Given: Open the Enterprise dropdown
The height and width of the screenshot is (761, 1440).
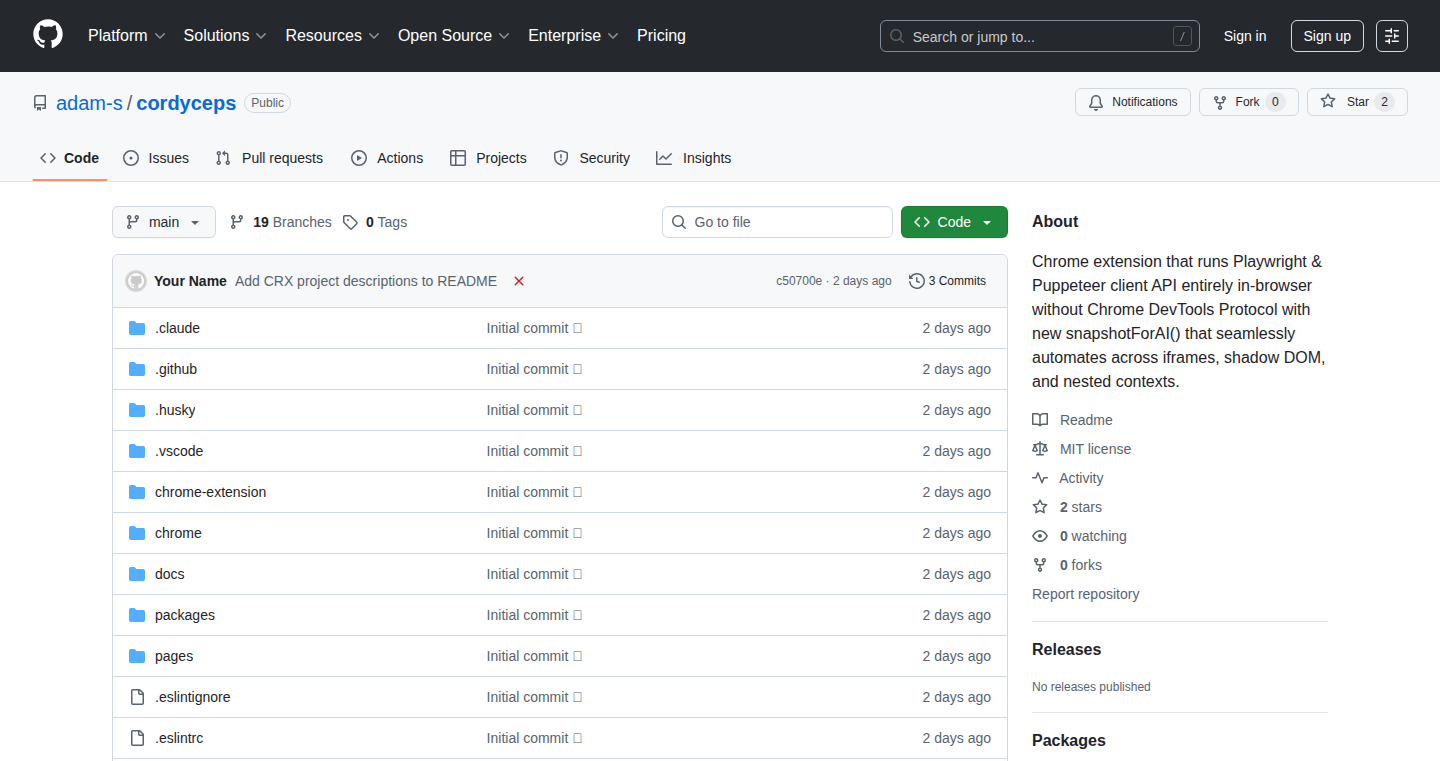Looking at the screenshot, I should (573, 35).
